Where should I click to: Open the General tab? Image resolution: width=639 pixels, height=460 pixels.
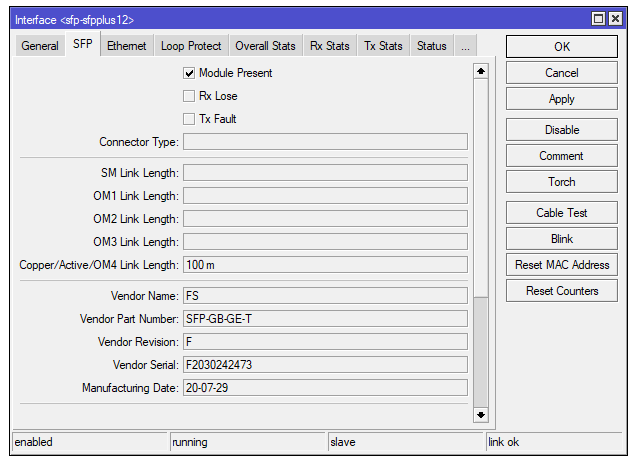pos(40,46)
